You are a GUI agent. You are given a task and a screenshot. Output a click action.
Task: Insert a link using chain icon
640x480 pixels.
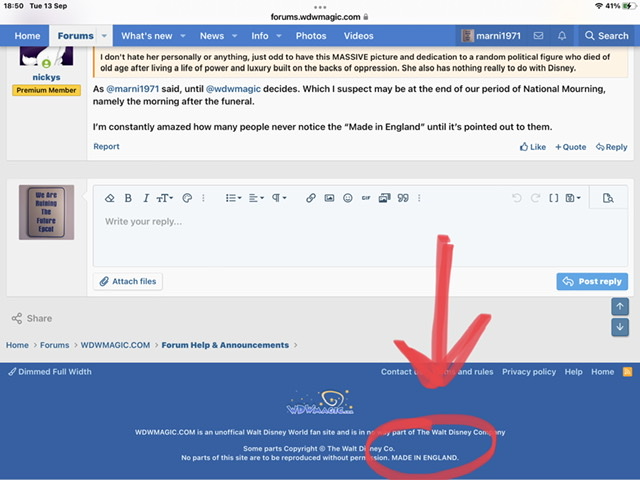point(311,198)
